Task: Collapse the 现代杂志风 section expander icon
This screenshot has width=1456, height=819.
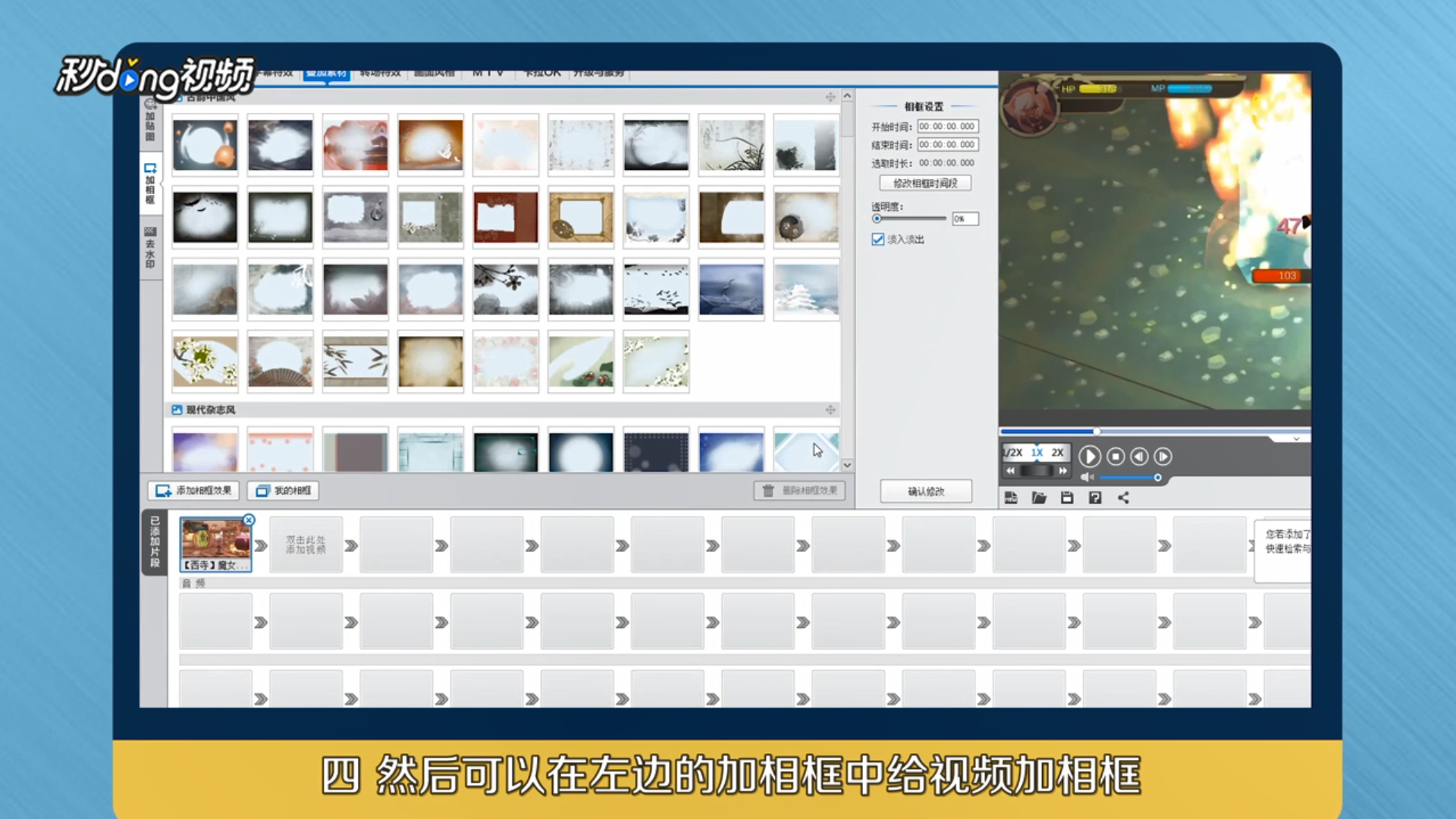Action: [x=830, y=410]
